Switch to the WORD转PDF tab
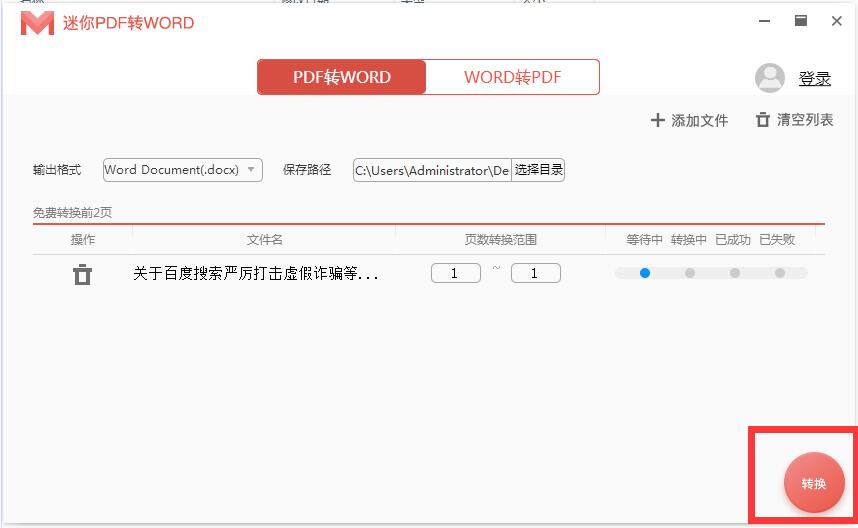This screenshot has height=528, width=858. tap(512, 77)
